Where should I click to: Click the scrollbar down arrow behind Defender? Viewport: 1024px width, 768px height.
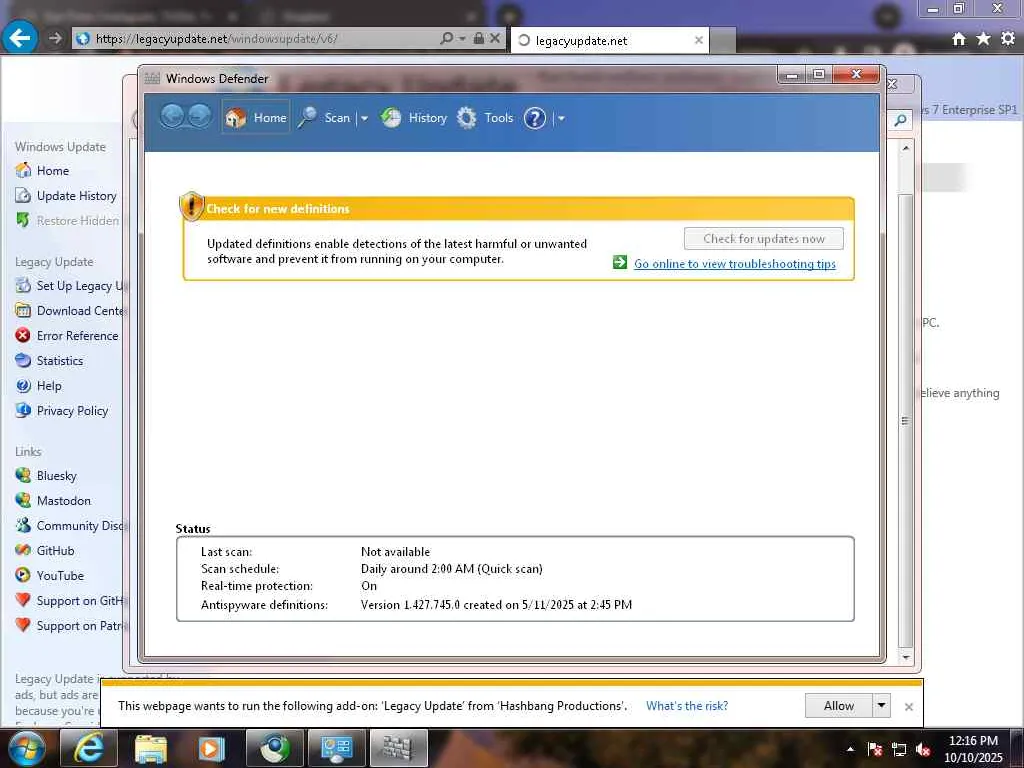pyautogui.click(x=905, y=657)
